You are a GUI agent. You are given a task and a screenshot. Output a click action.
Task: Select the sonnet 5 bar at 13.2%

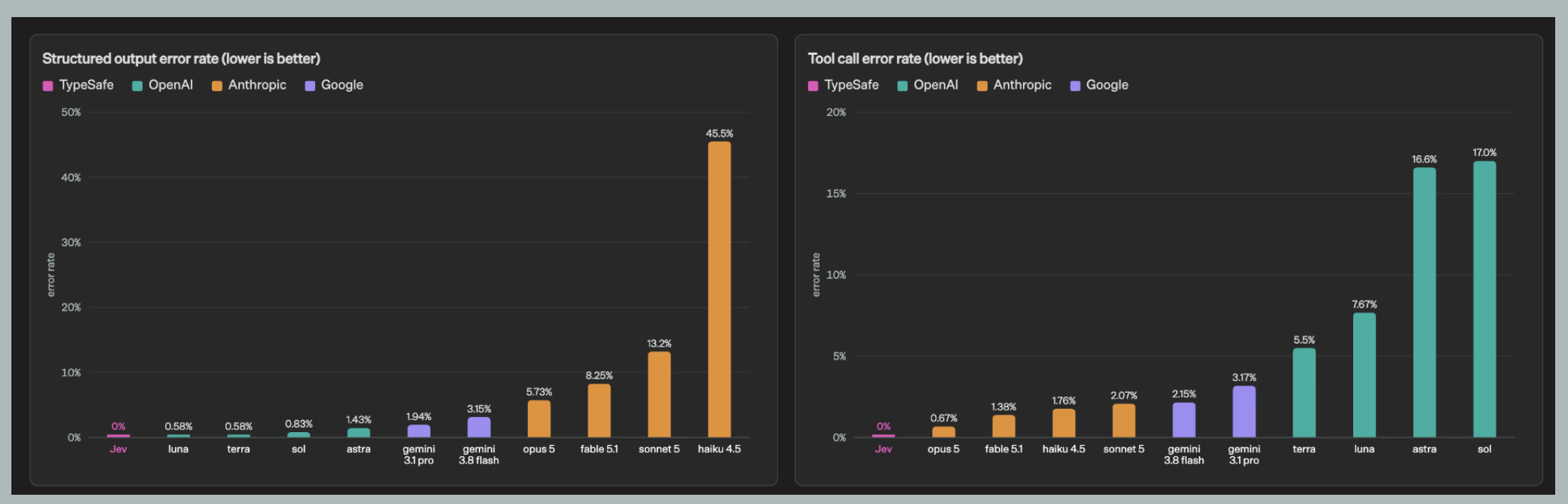pyautogui.click(x=659, y=394)
